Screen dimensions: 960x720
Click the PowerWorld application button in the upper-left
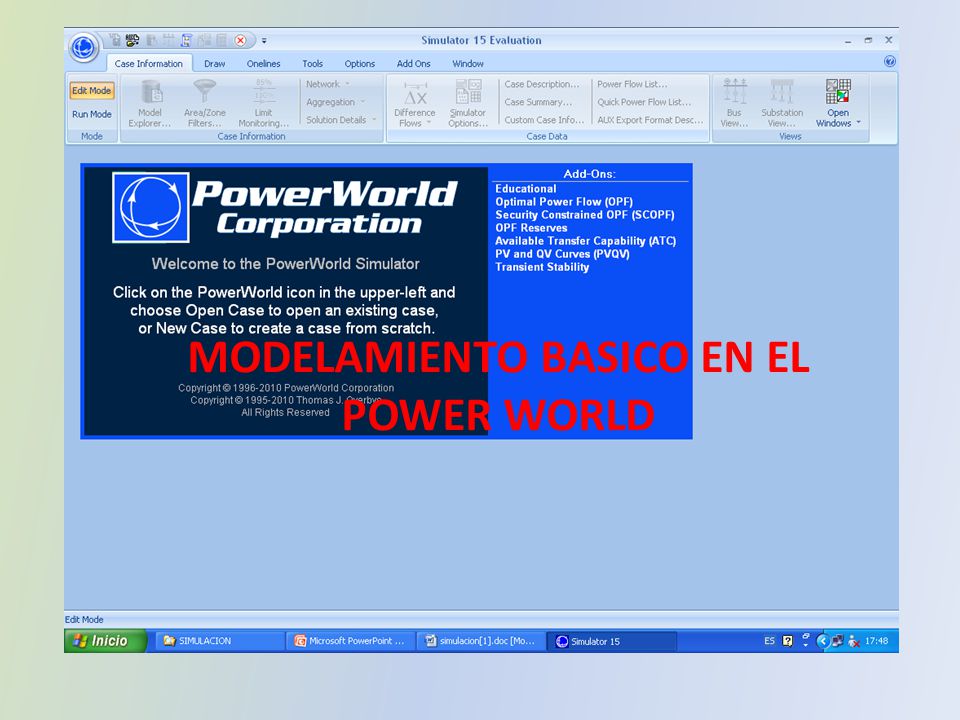click(83, 47)
